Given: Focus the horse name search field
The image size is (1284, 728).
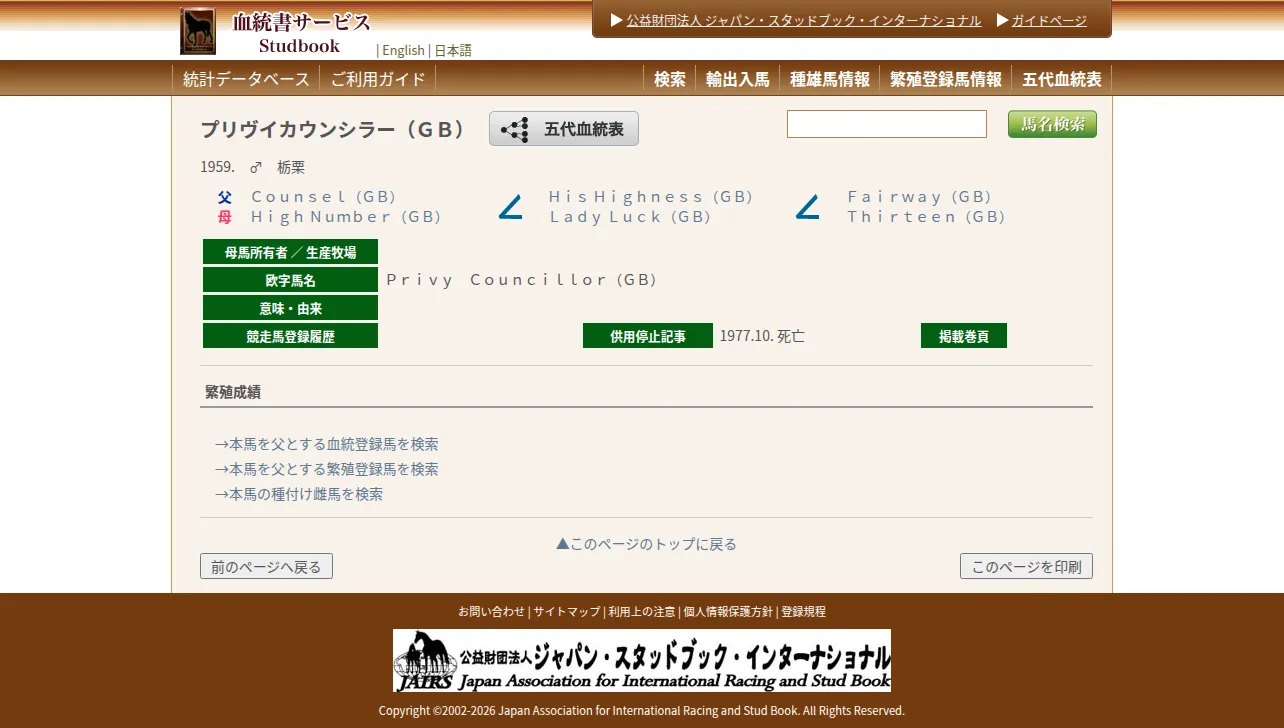Looking at the screenshot, I should pyautogui.click(x=887, y=124).
